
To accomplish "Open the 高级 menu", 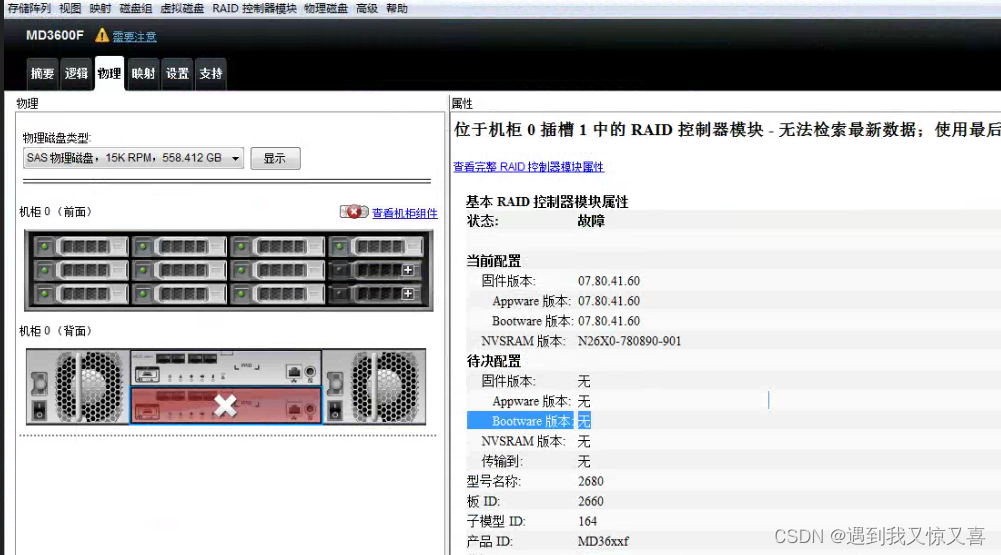I will tap(367, 8).
